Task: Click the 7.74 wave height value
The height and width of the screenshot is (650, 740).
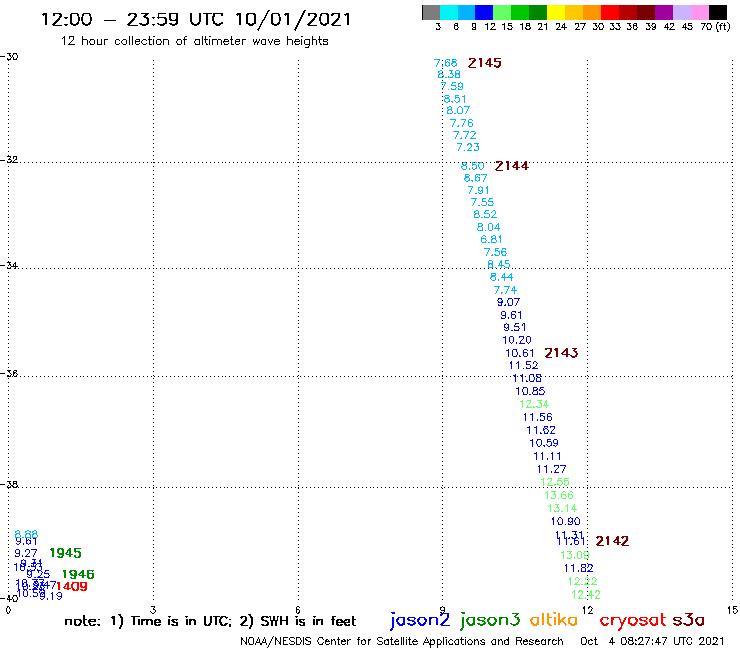Action: [505, 290]
